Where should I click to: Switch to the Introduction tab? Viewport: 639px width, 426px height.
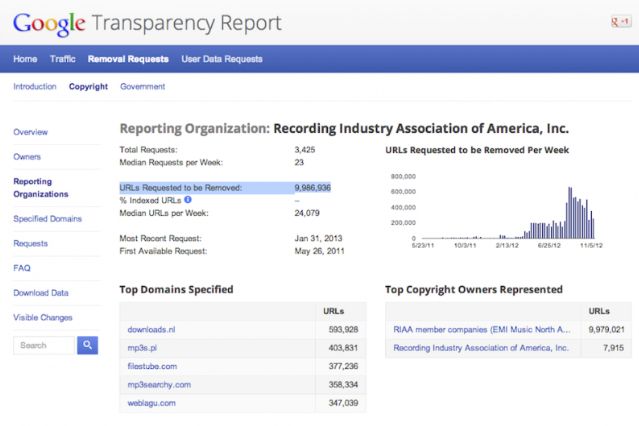pyautogui.click(x=35, y=86)
